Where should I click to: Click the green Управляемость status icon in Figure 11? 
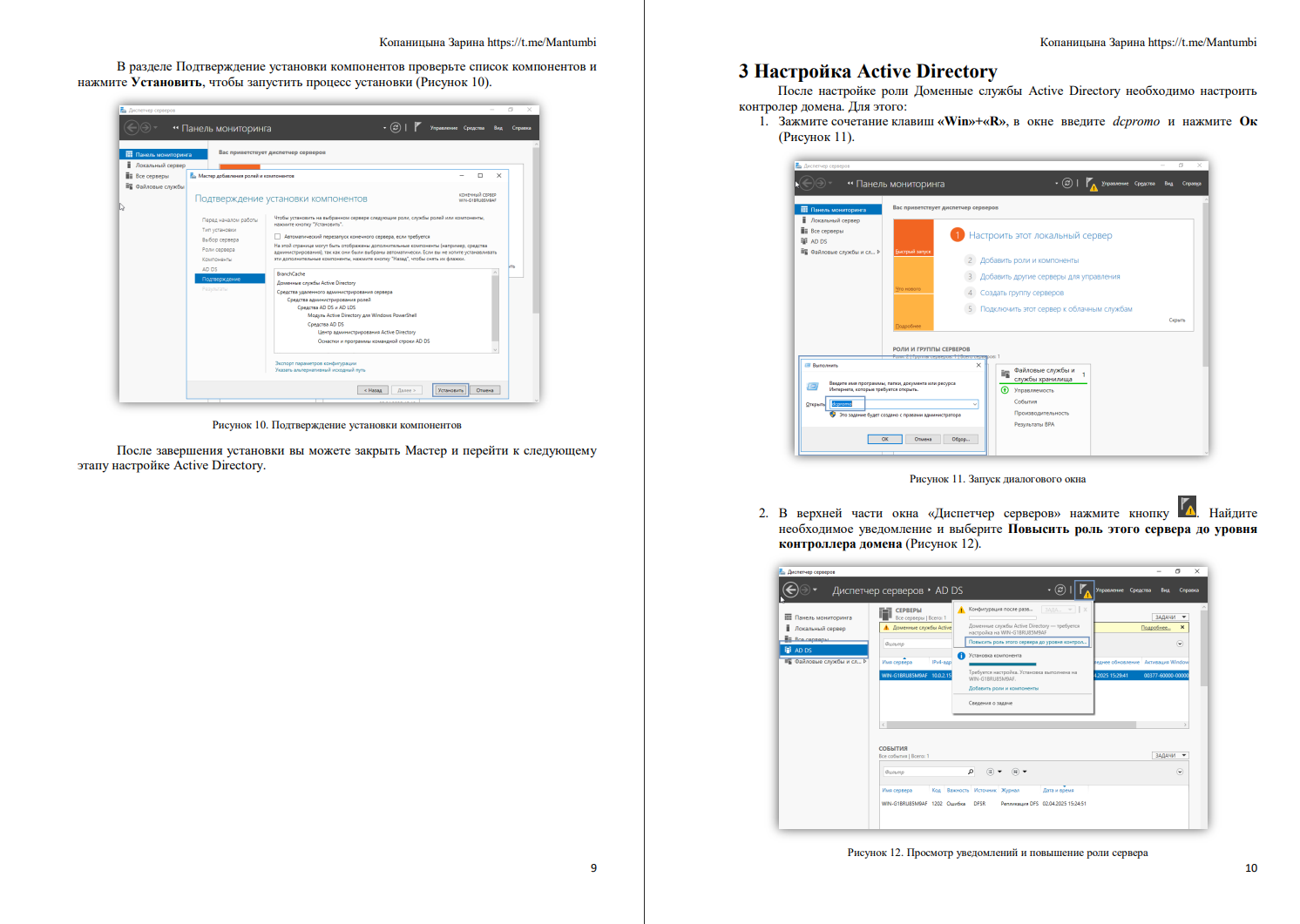point(1005,390)
